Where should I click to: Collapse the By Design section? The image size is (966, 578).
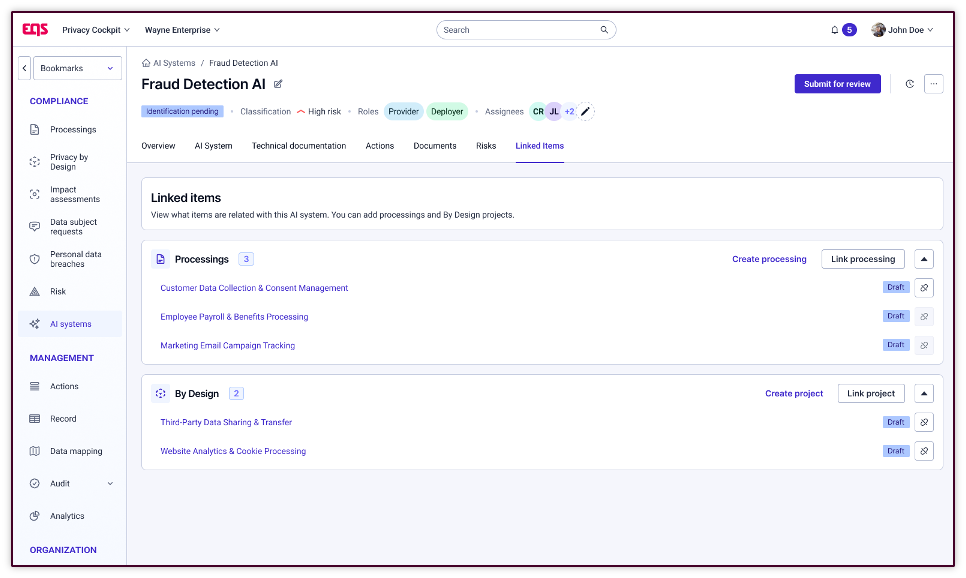click(x=923, y=394)
